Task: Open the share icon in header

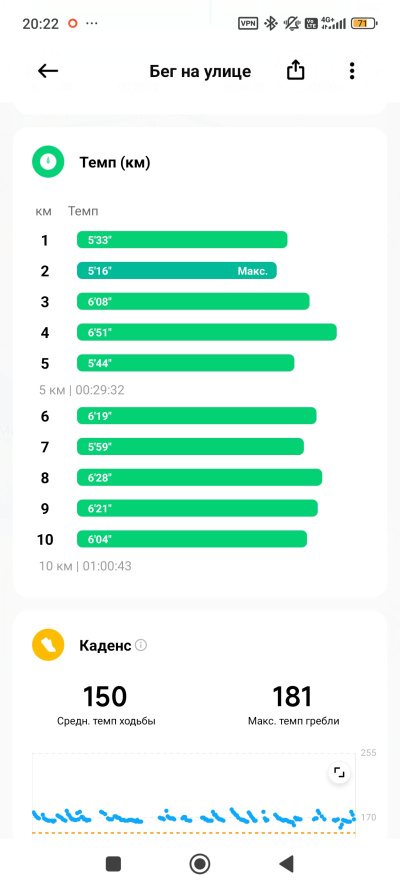Action: (295, 70)
